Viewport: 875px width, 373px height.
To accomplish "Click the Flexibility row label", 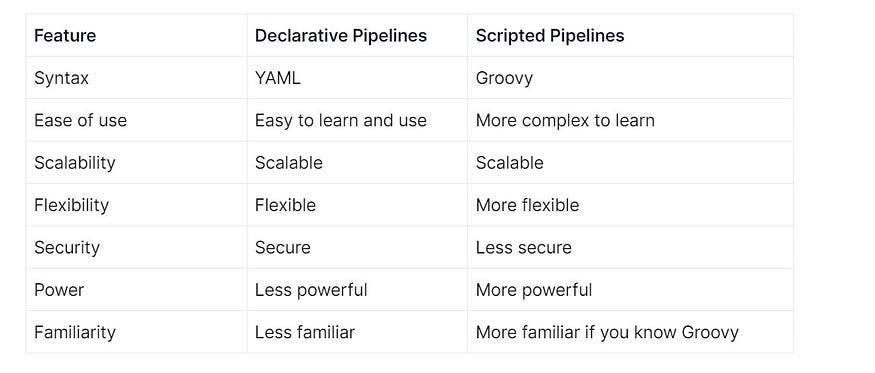I will coord(71,205).
